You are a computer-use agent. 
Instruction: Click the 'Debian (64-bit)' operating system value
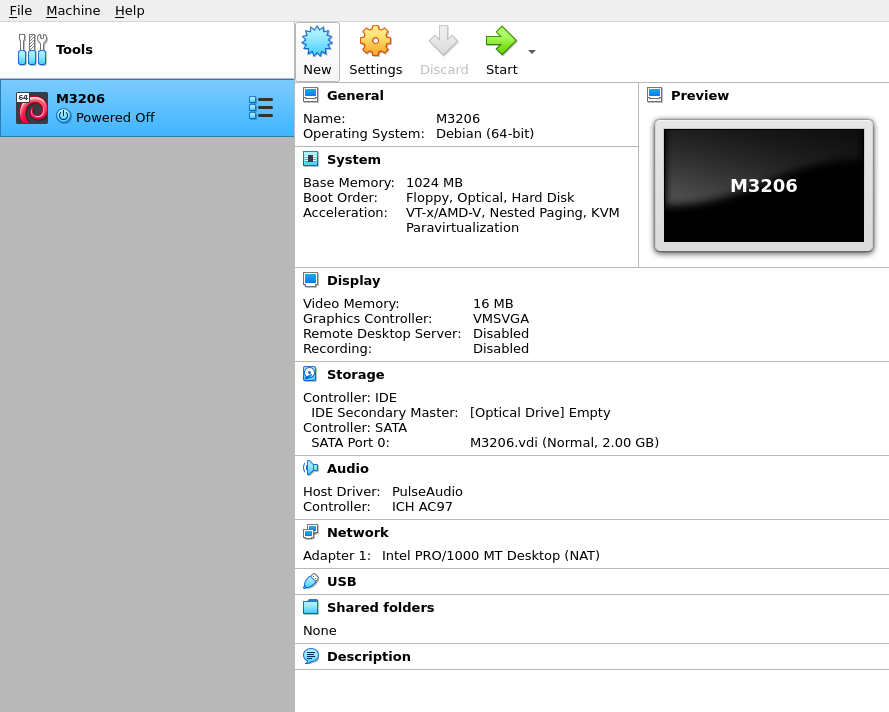pos(485,134)
